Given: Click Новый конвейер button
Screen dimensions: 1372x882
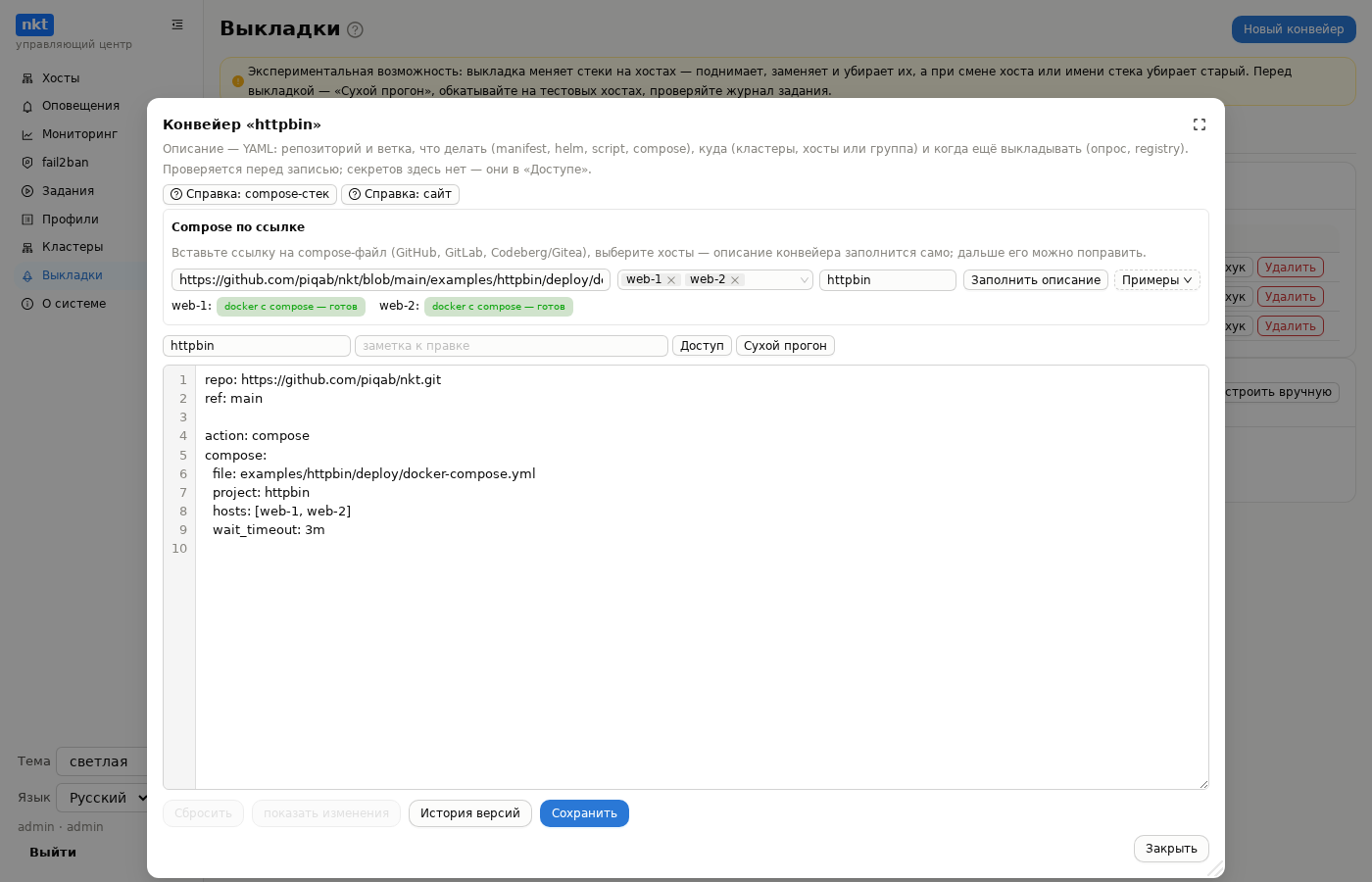Looking at the screenshot, I should (x=1294, y=29).
